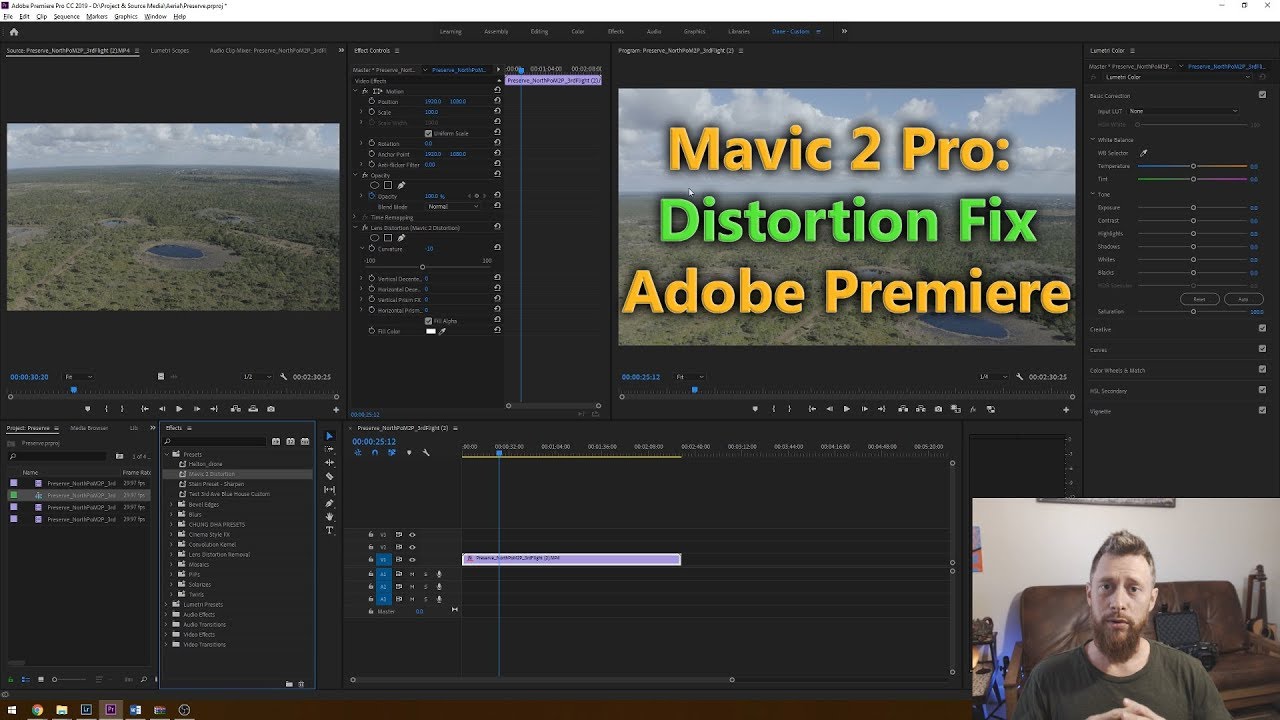Select Mavic 2 Distortion preset

coord(212,474)
